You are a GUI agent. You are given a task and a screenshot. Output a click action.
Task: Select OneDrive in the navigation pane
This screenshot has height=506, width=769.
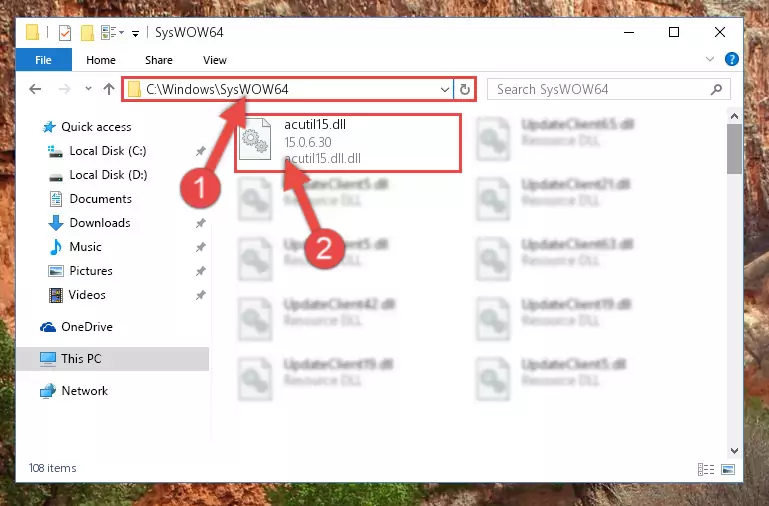tap(87, 327)
